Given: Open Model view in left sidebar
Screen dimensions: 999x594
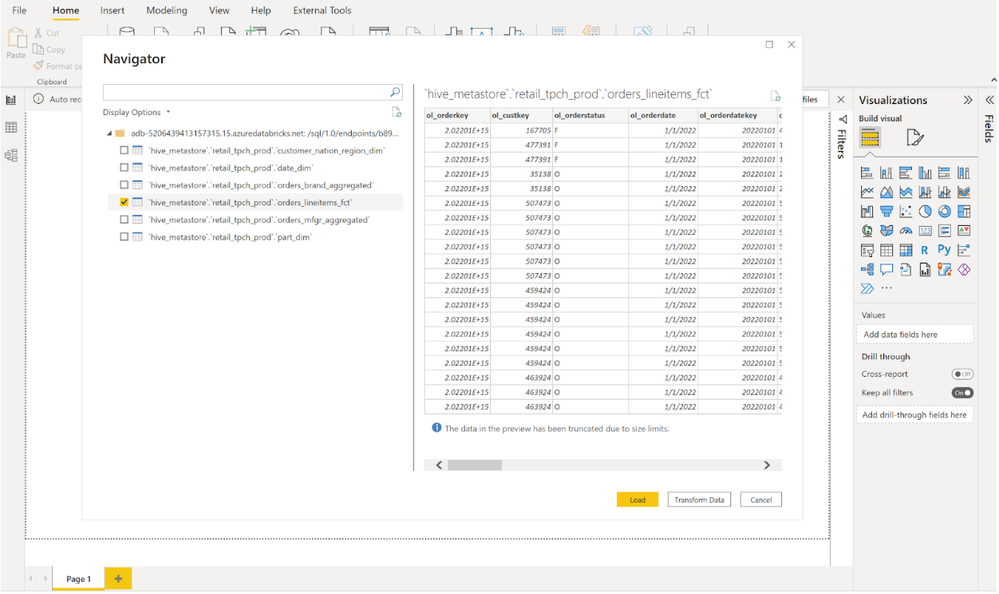Looking at the screenshot, I should pyautogui.click(x=11, y=156).
